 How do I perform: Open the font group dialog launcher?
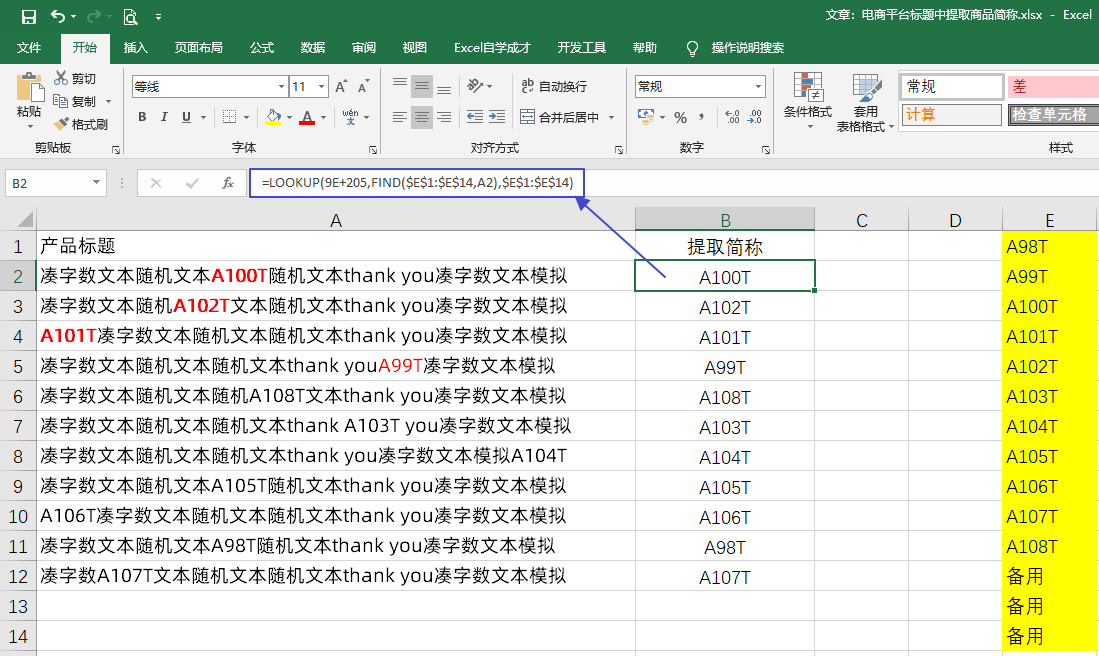click(373, 149)
